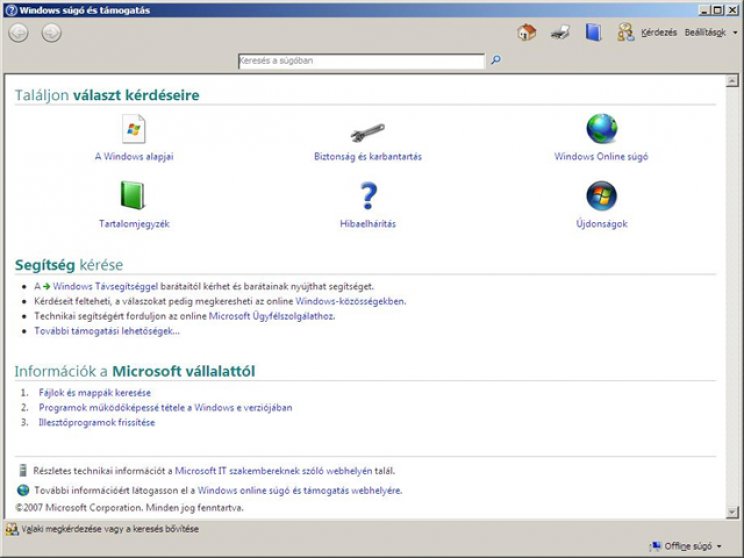Maximize the help window
Screen dimensions: 744x558
718,10
